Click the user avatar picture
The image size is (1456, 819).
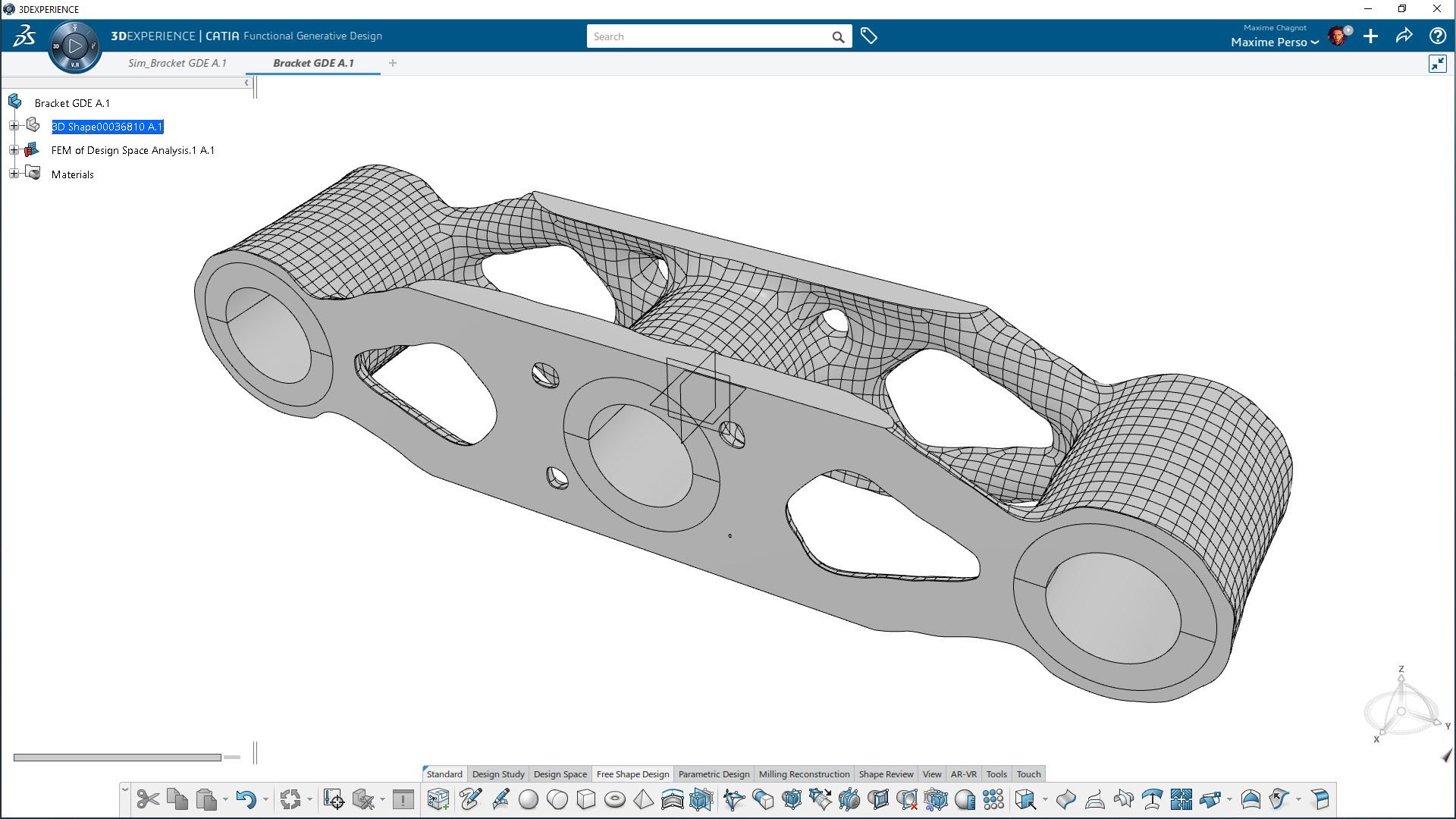[x=1338, y=36]
